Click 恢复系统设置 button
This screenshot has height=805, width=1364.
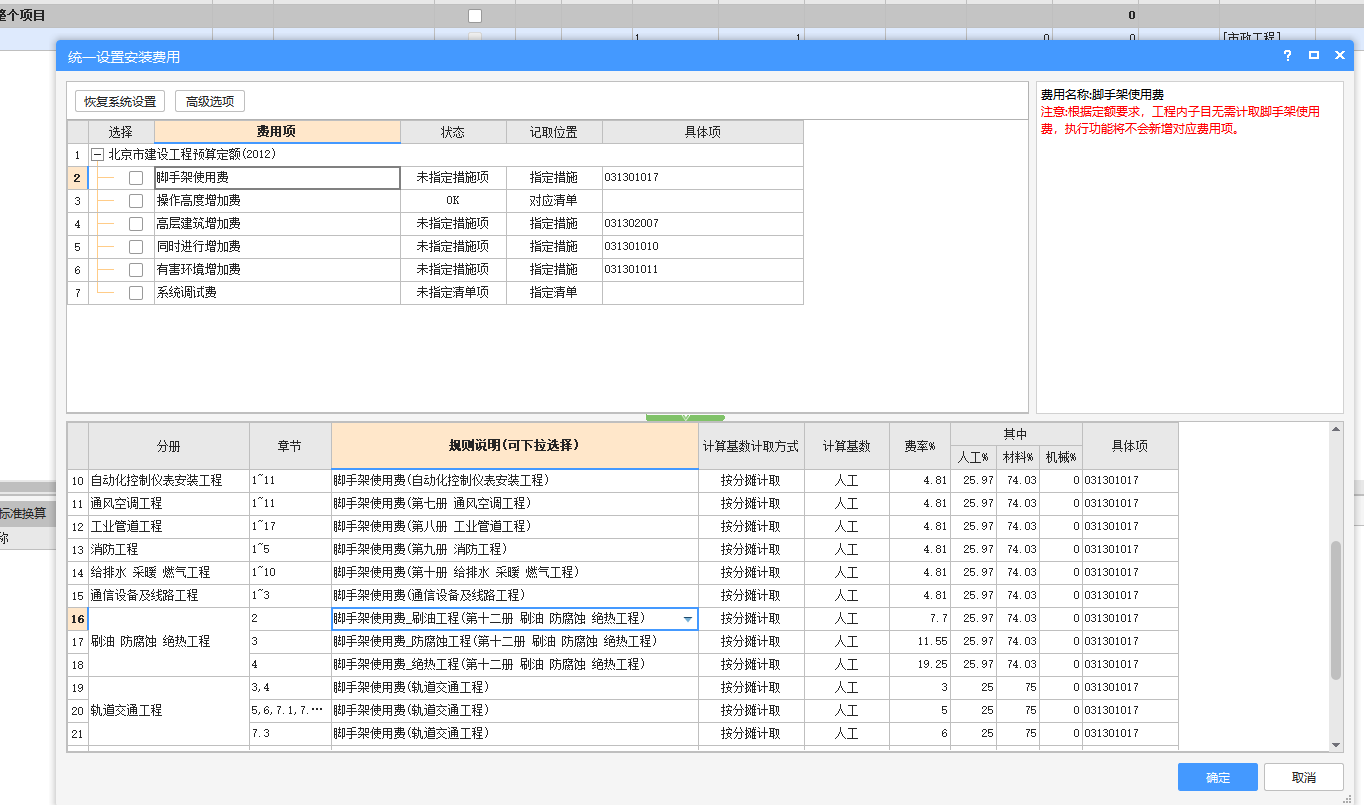click(120, 101)
